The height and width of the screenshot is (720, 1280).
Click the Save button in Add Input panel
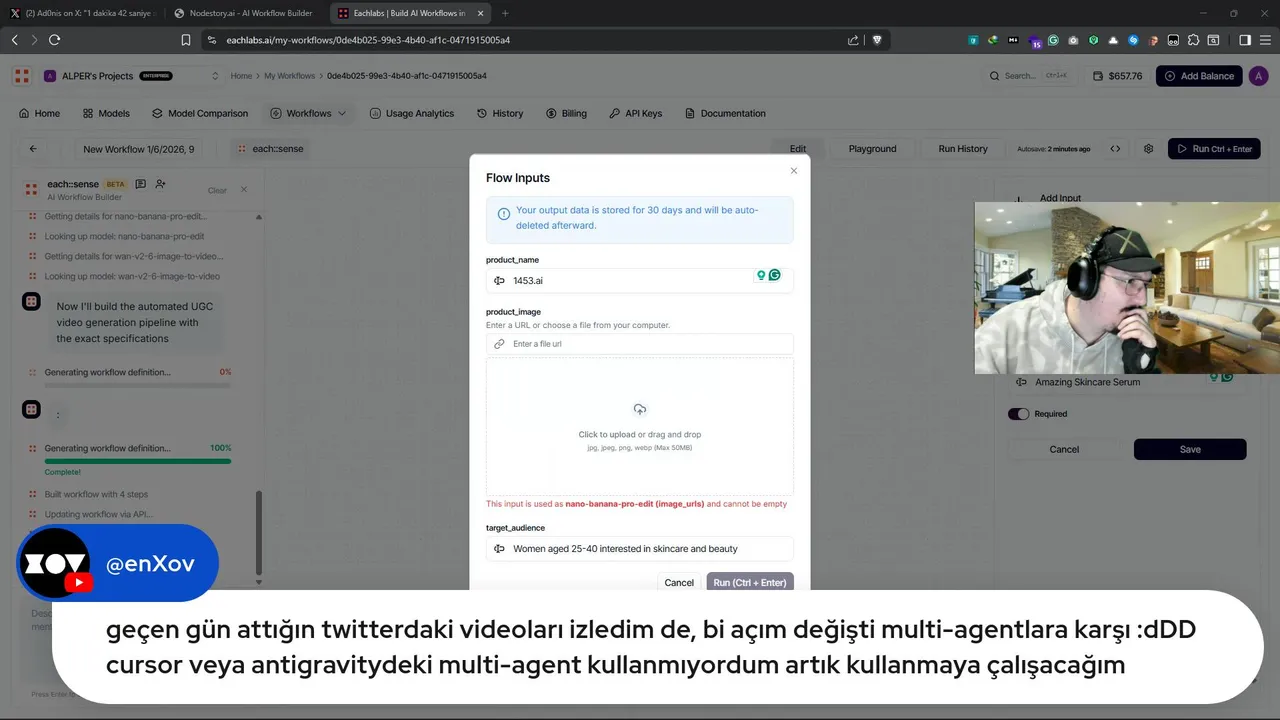[1190, 449]
